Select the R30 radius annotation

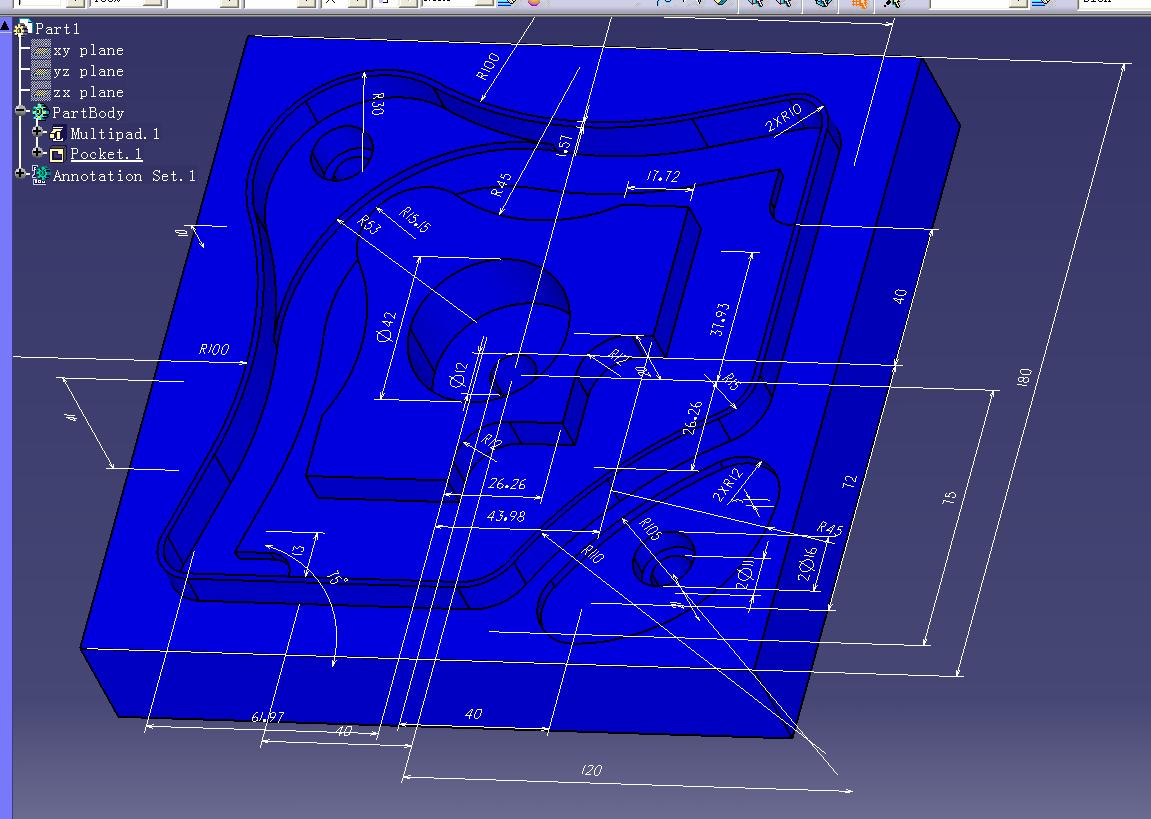point(377,103)
